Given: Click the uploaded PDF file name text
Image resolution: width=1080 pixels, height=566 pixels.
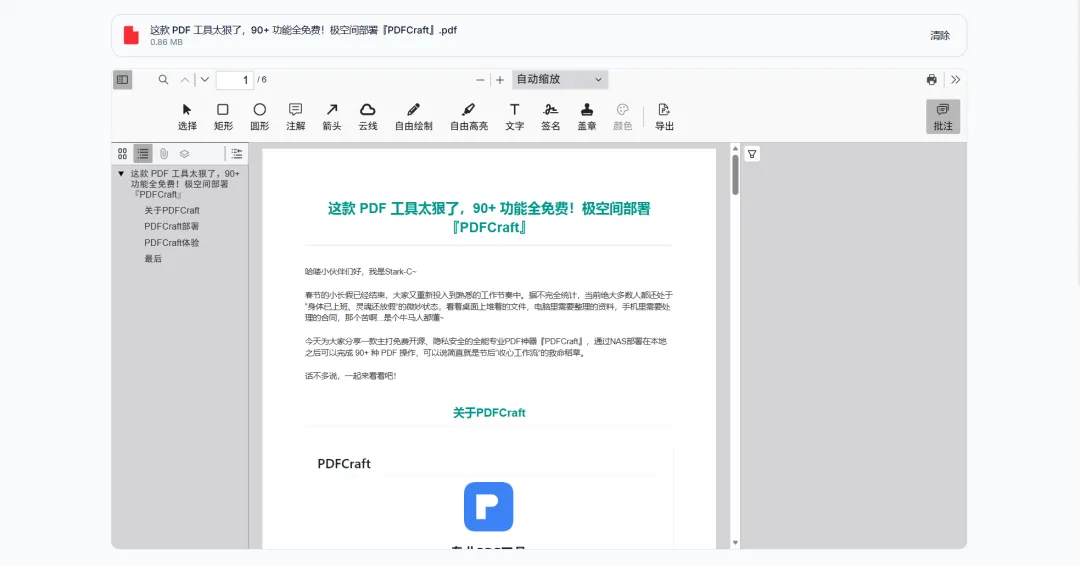Looking at the screenshot, I should click(304, 30).
